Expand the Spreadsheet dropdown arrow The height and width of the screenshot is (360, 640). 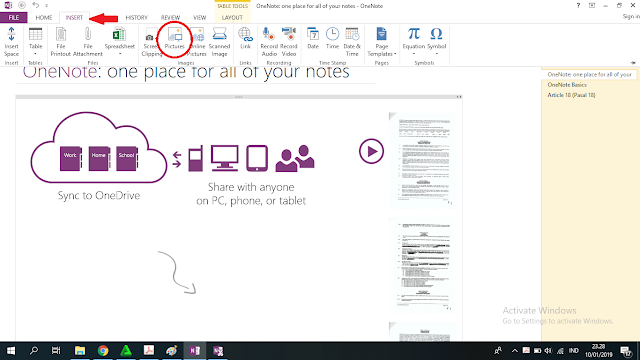(120, 54)
